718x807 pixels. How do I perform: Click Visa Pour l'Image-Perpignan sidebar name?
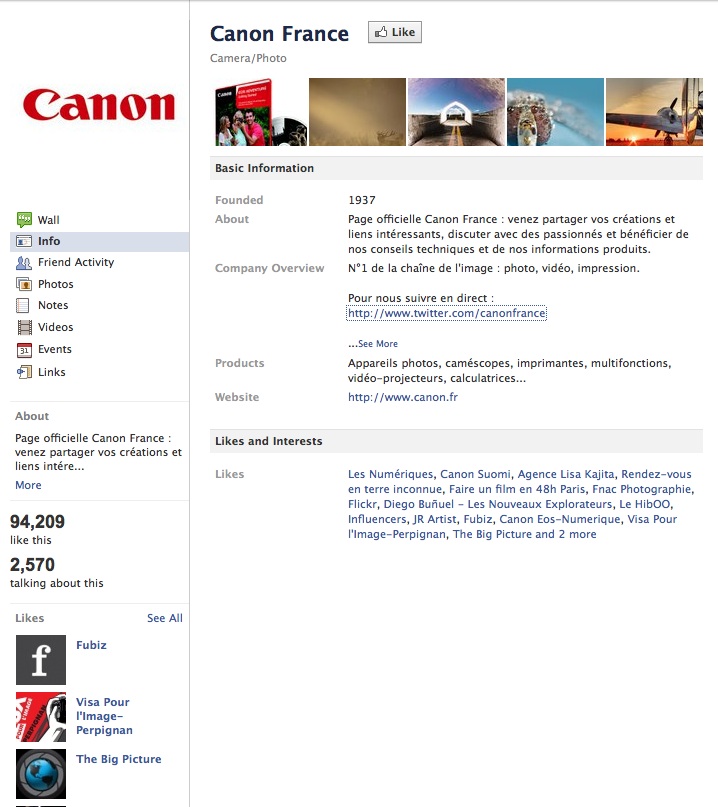coord(104,716)
